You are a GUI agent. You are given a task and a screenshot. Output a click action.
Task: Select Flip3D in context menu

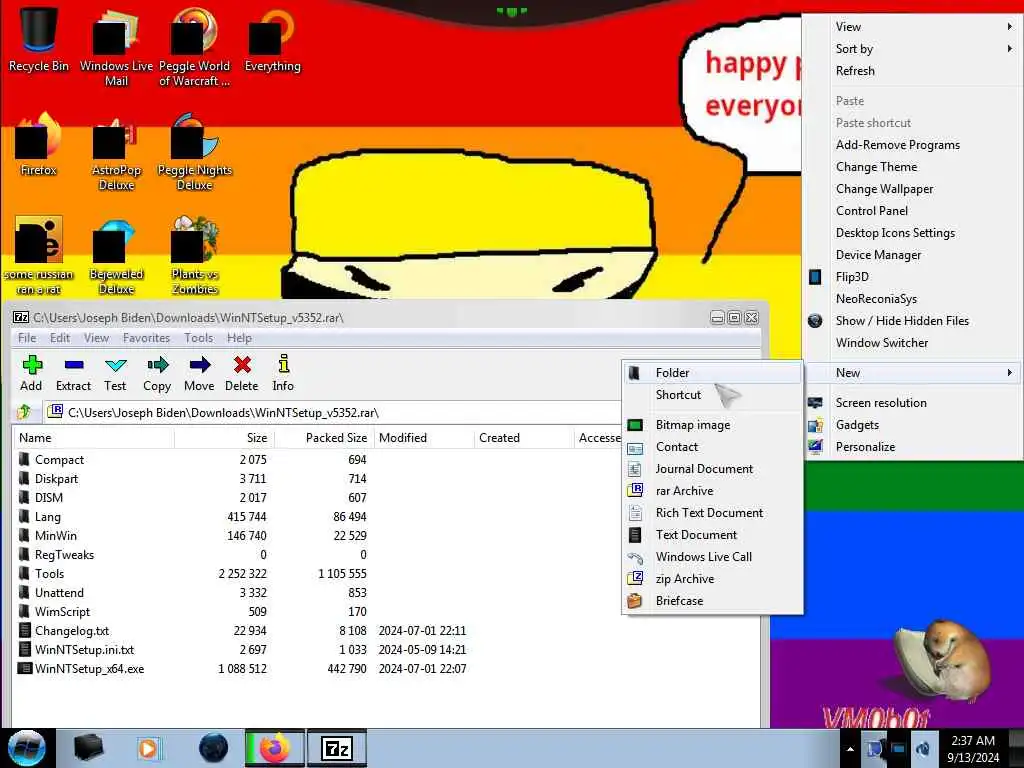click(913, 277)
